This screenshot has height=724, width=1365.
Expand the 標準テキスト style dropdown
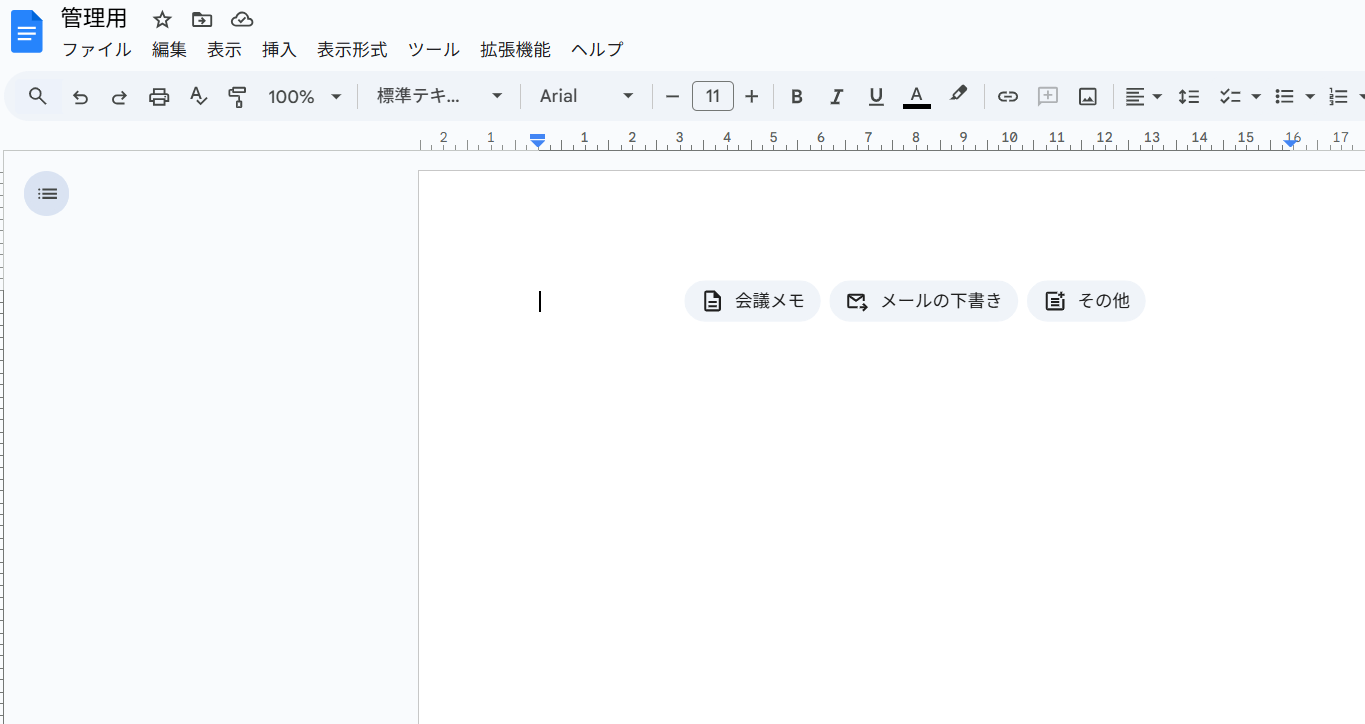click(439, 97)
